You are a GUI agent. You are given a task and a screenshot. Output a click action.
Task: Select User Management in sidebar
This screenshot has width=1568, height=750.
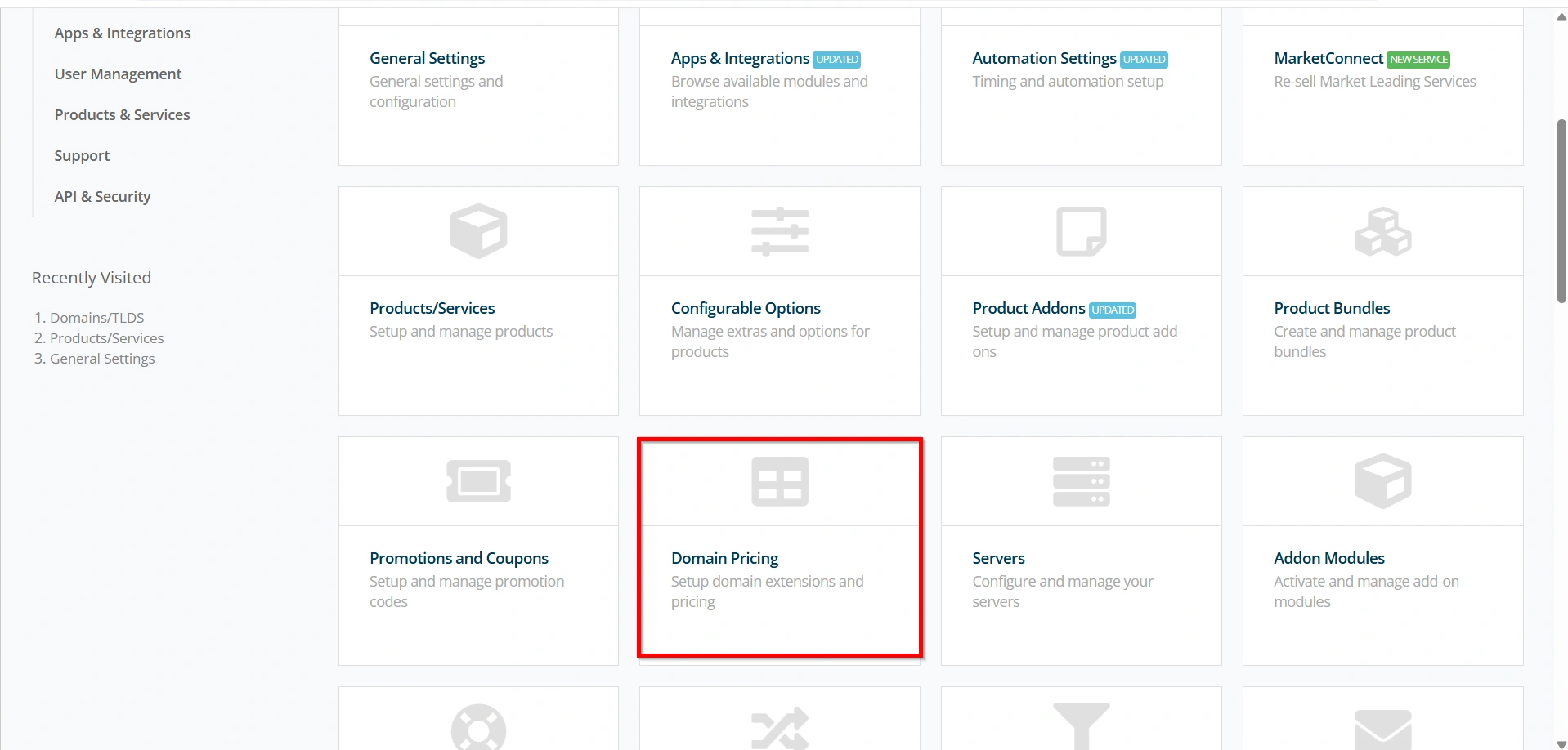click(118, 74)
